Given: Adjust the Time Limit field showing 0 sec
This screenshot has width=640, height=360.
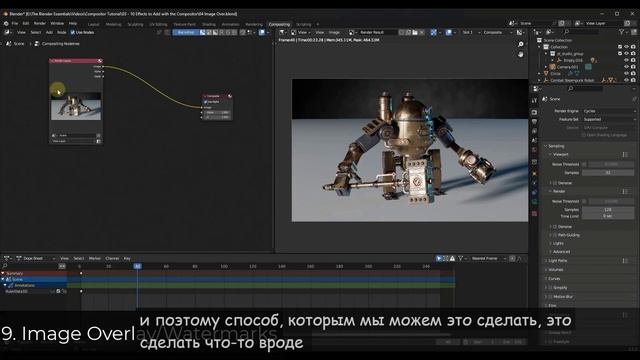Looking at the screenshot, I should [608, 216].
